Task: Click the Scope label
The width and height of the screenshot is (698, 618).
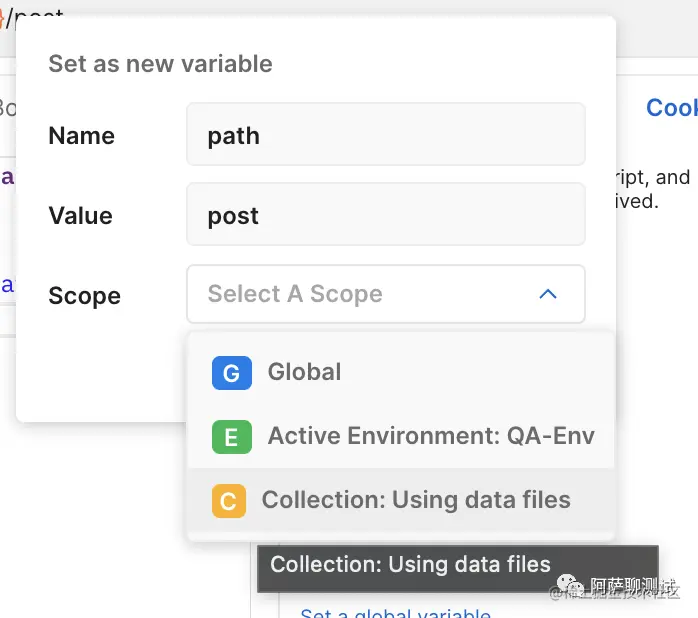Action: [x=85, y=296]
